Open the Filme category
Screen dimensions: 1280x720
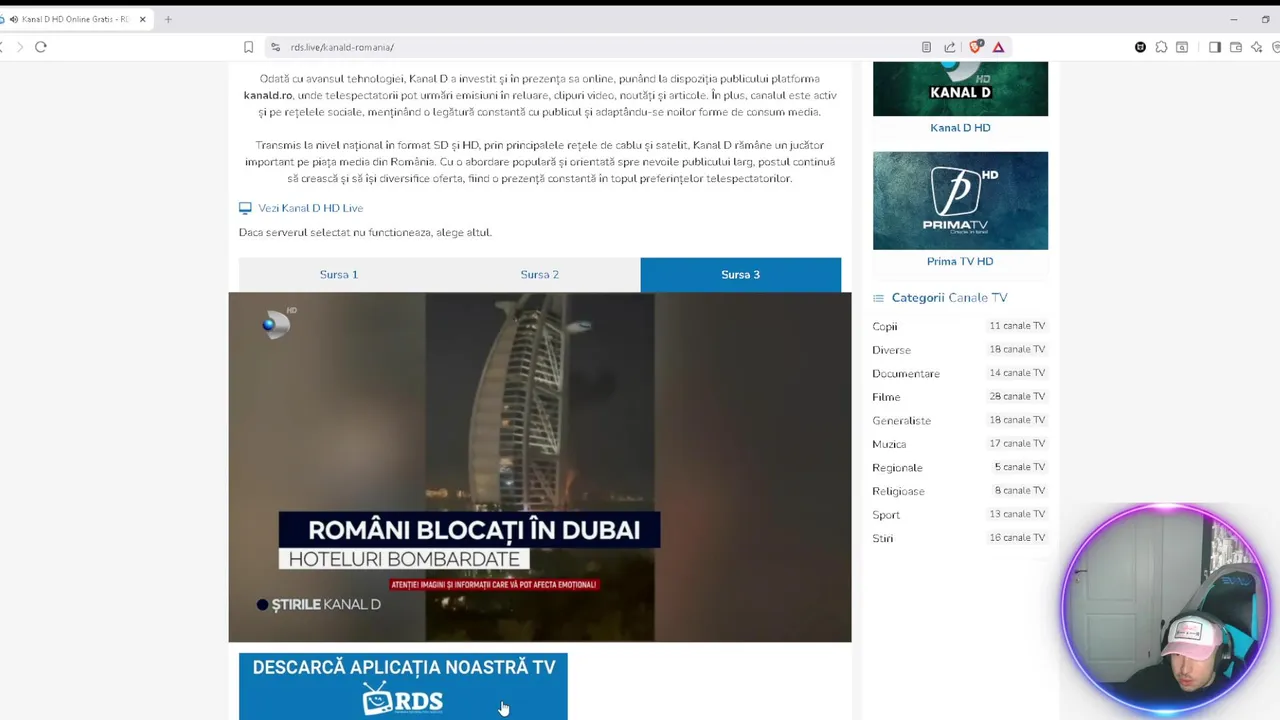(x=886, y=397)
